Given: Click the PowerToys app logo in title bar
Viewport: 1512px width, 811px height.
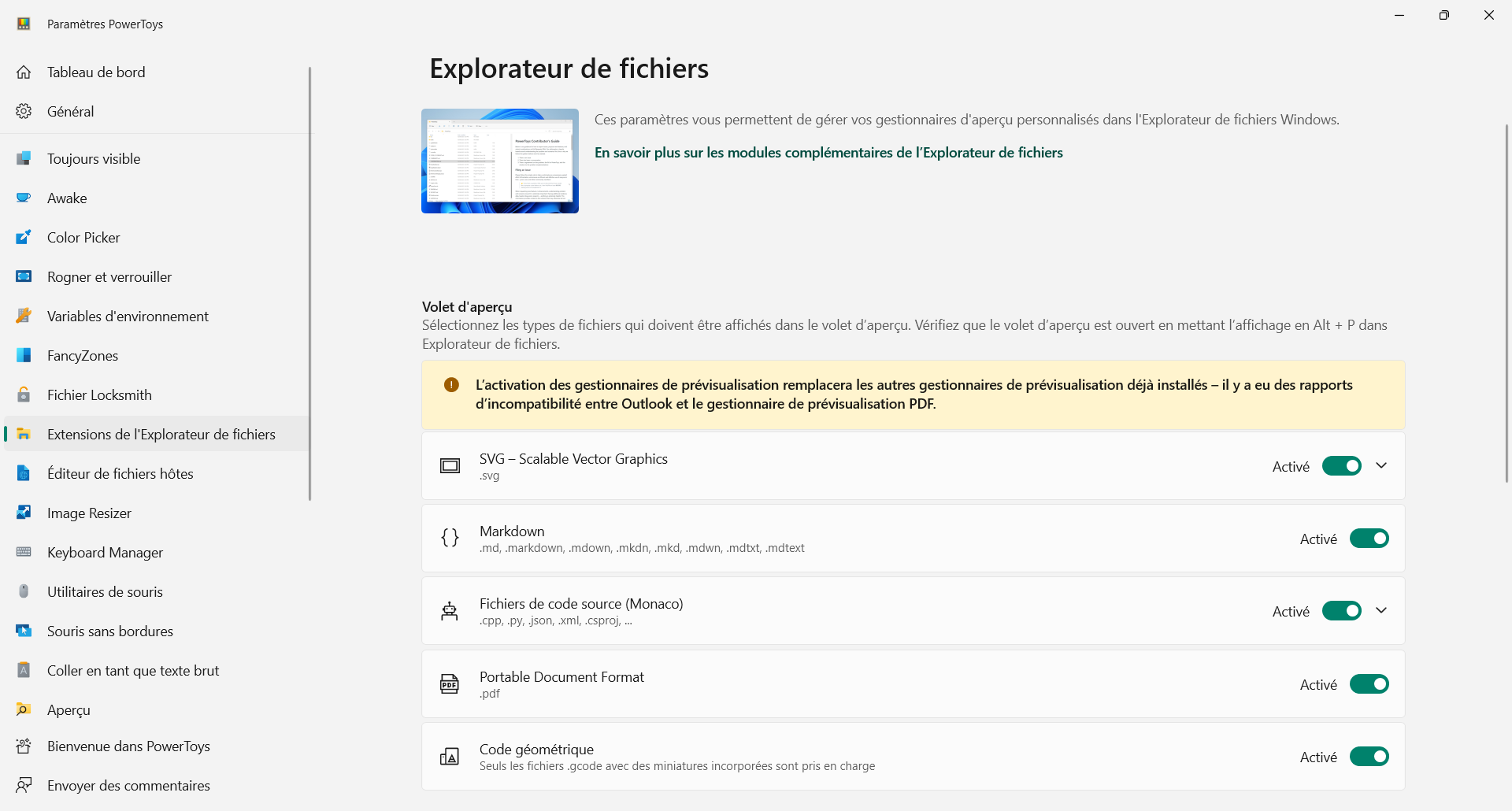Looking at the screenshot, I should (x=24, y=24).
